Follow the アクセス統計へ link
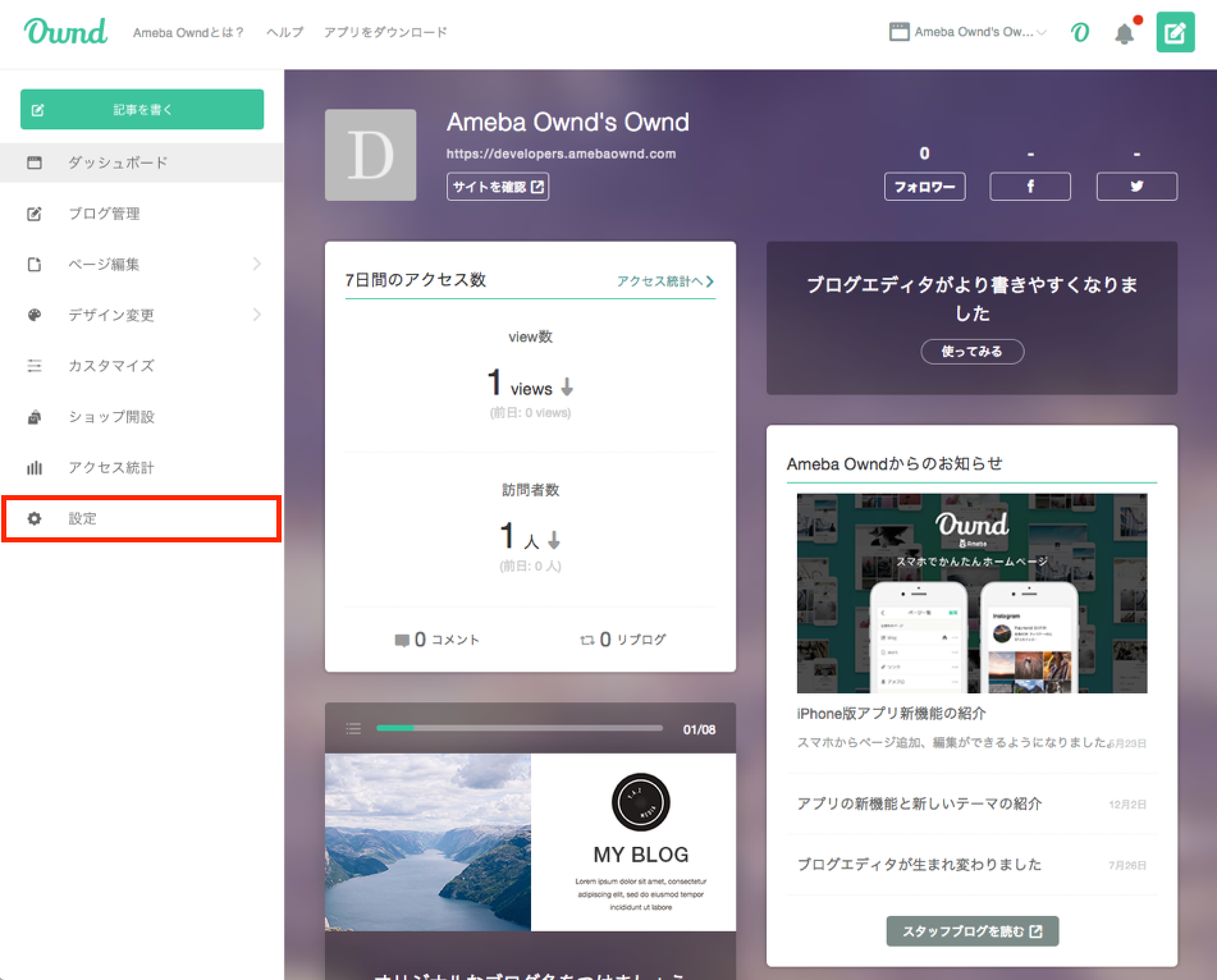 pos(665,281)
